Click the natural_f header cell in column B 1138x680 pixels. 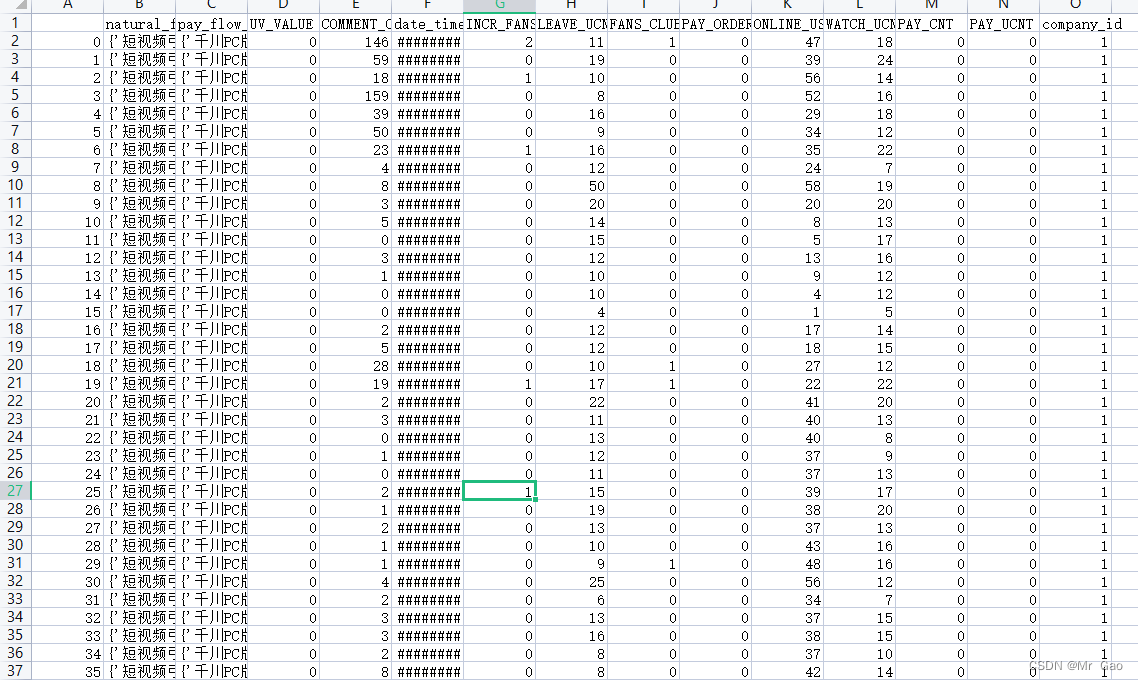click(x=139, y=24)
